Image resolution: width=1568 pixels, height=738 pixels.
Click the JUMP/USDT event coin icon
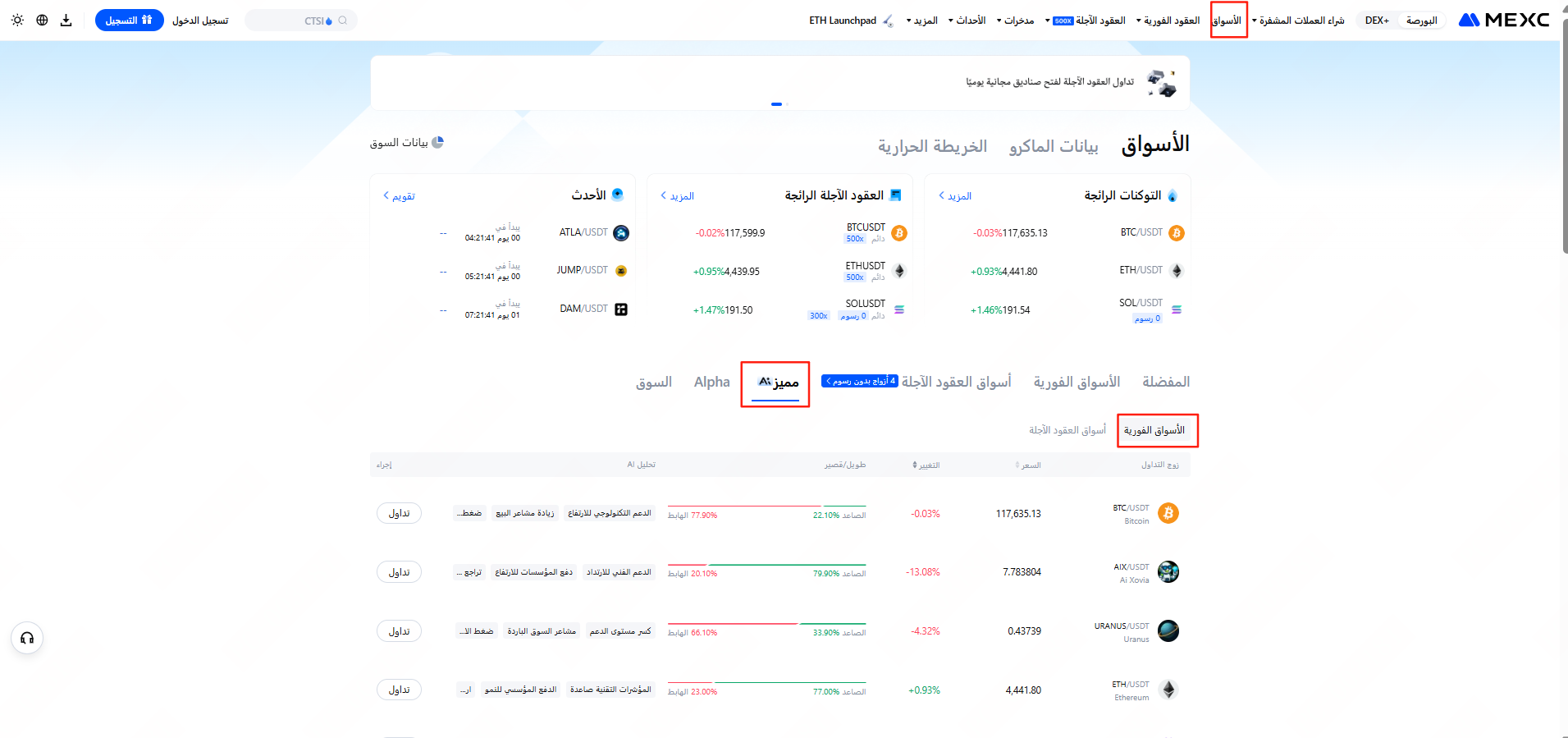click(621, 271)
